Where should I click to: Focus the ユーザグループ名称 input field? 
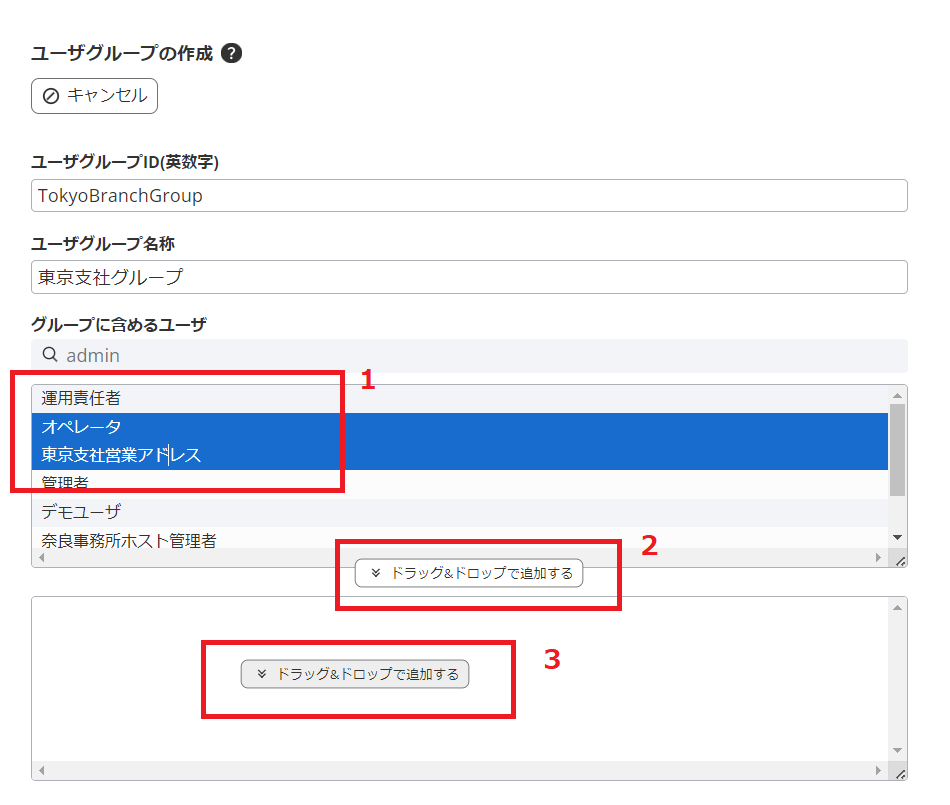(469, 277)
